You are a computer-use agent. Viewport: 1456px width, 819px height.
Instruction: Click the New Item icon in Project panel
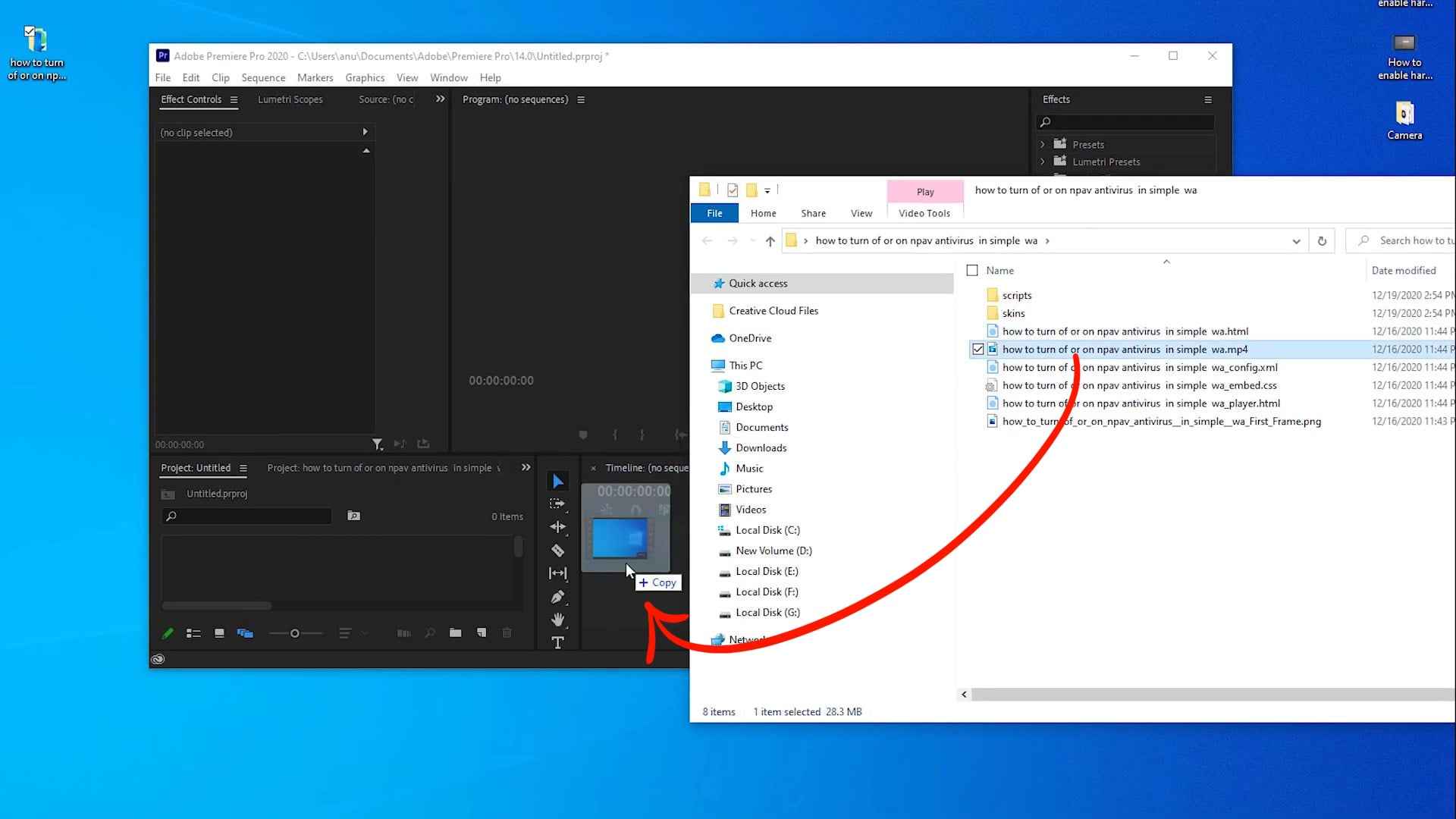click(x=481, y=632)
